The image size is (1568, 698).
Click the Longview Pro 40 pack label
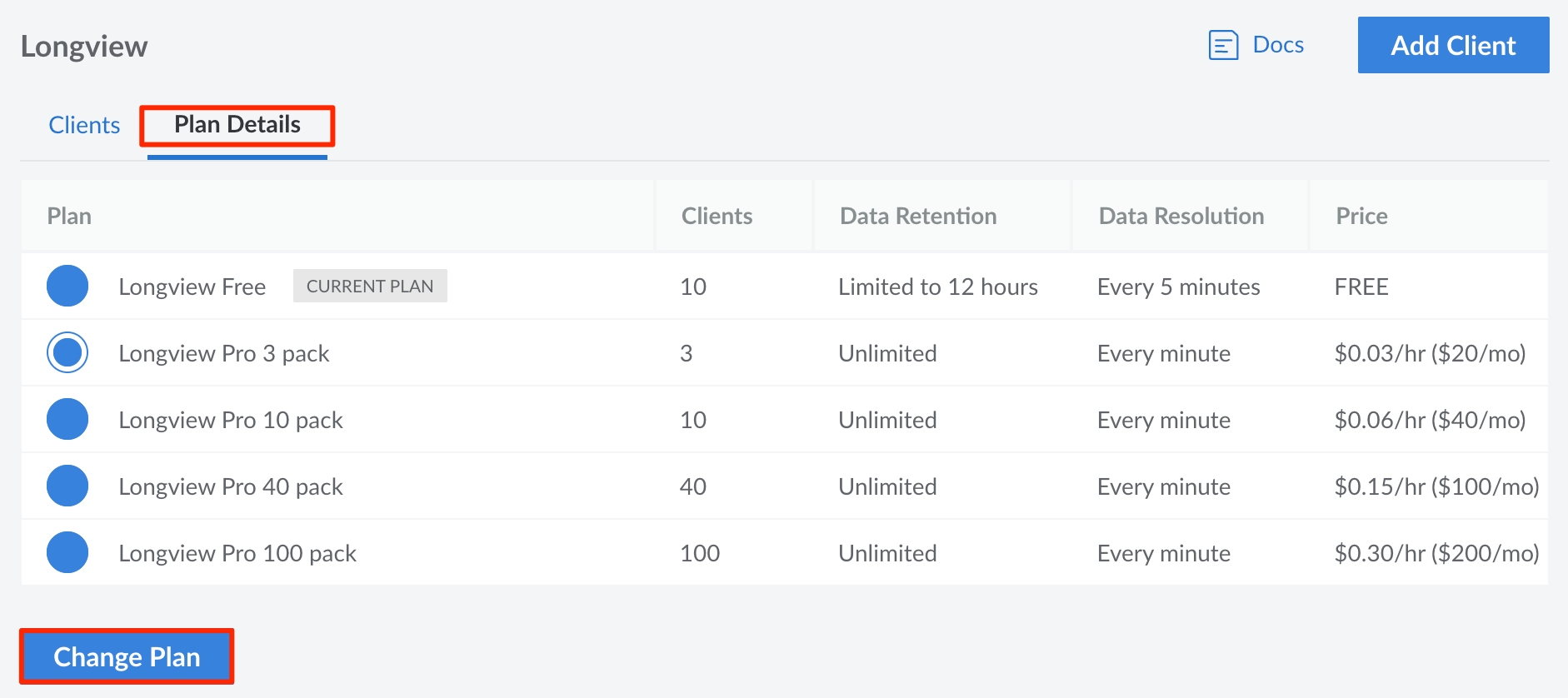click(x=231, y=486)
